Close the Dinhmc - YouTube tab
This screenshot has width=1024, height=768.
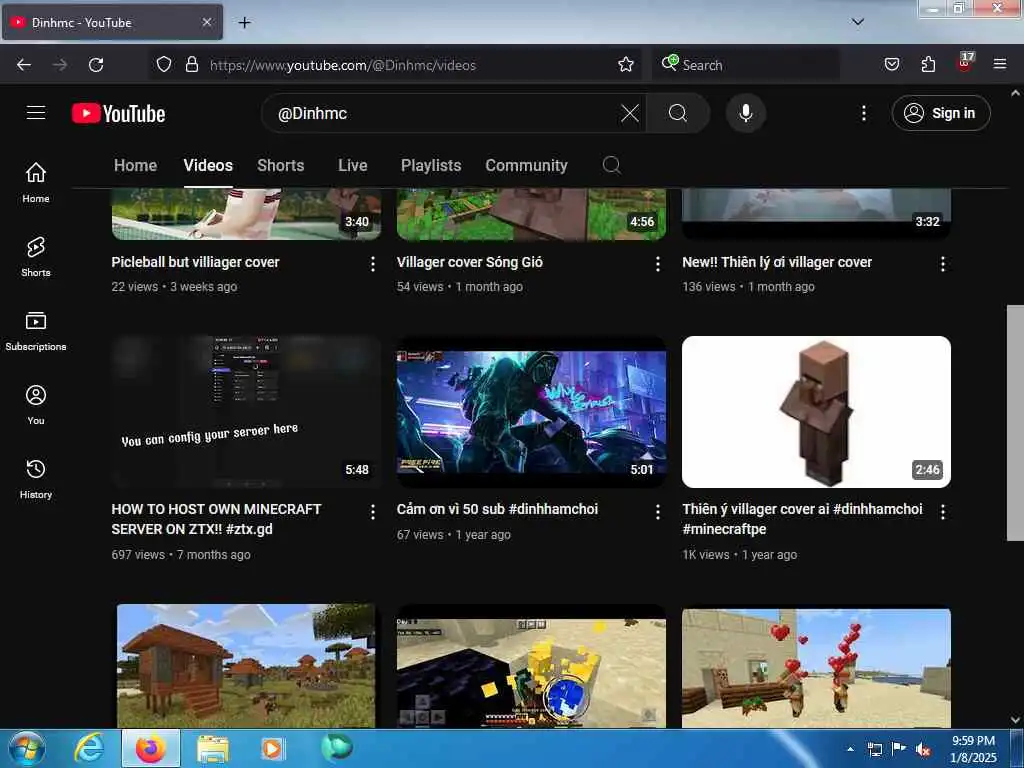tap(206, 22)
